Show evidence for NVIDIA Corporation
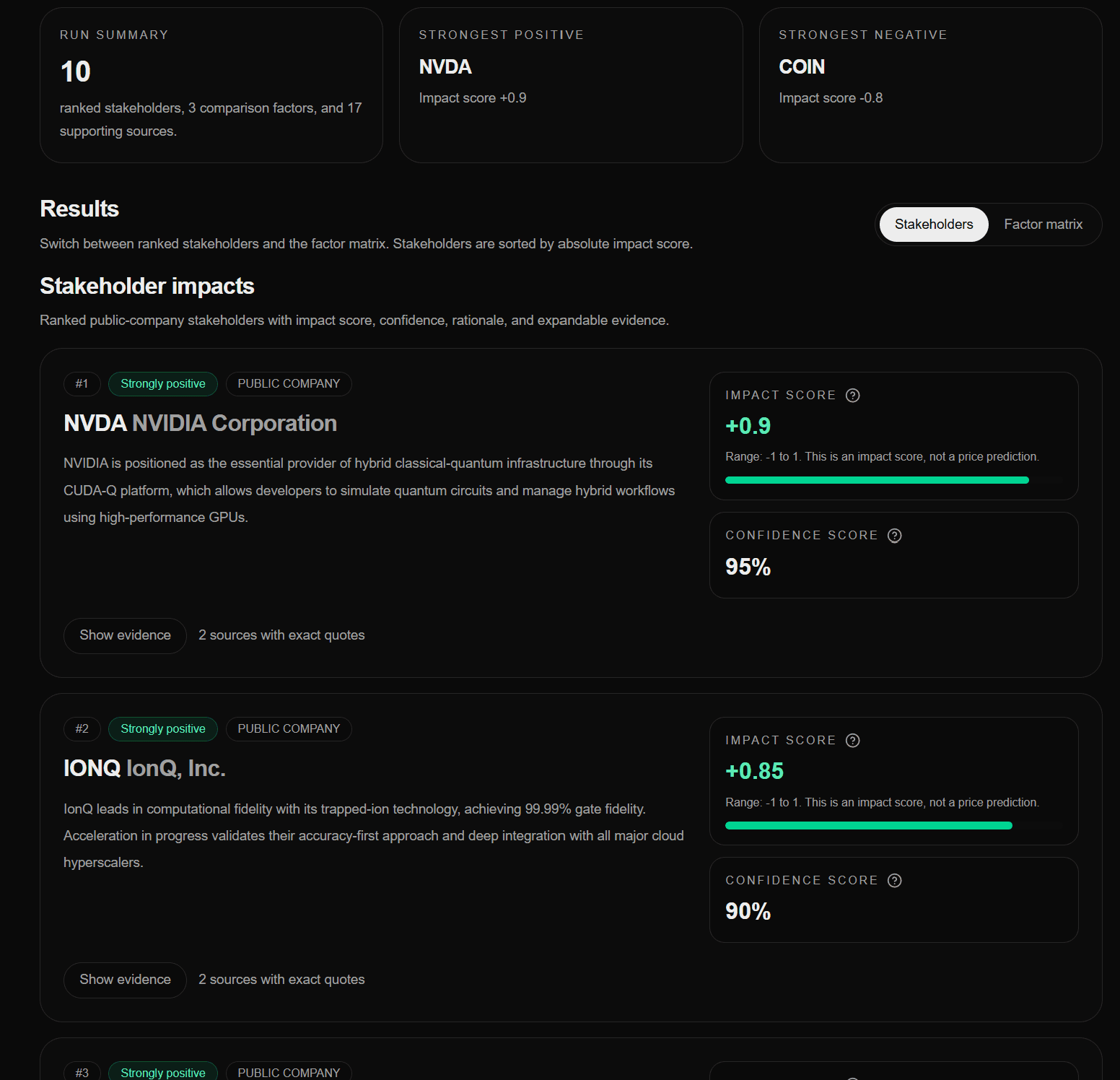The image size is (1120, 1080). [124, 635]
